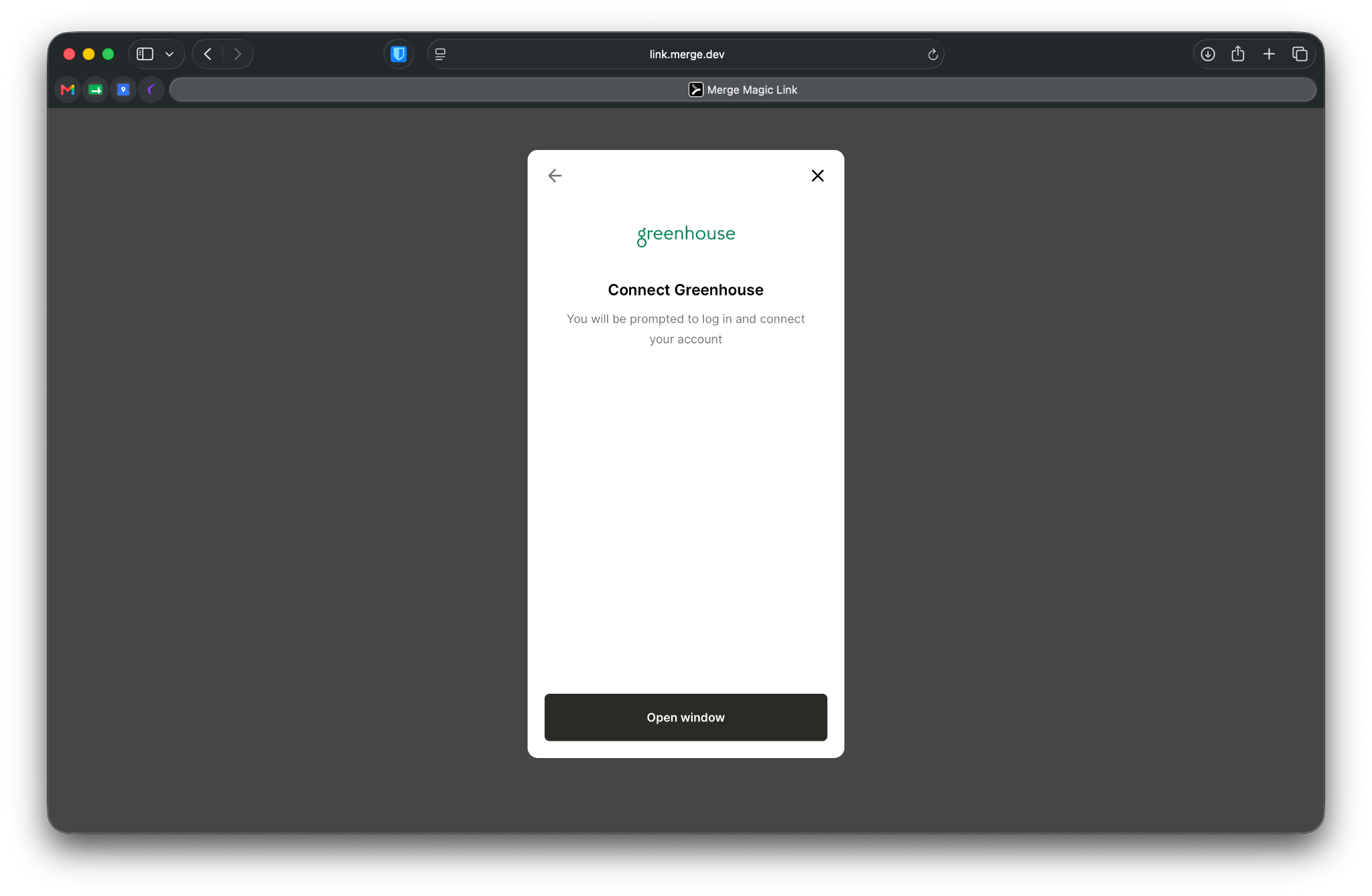This screenshot has width=1372, height=896.
Task: Open the blue pinned calendar tab
Action: [123, 90]
